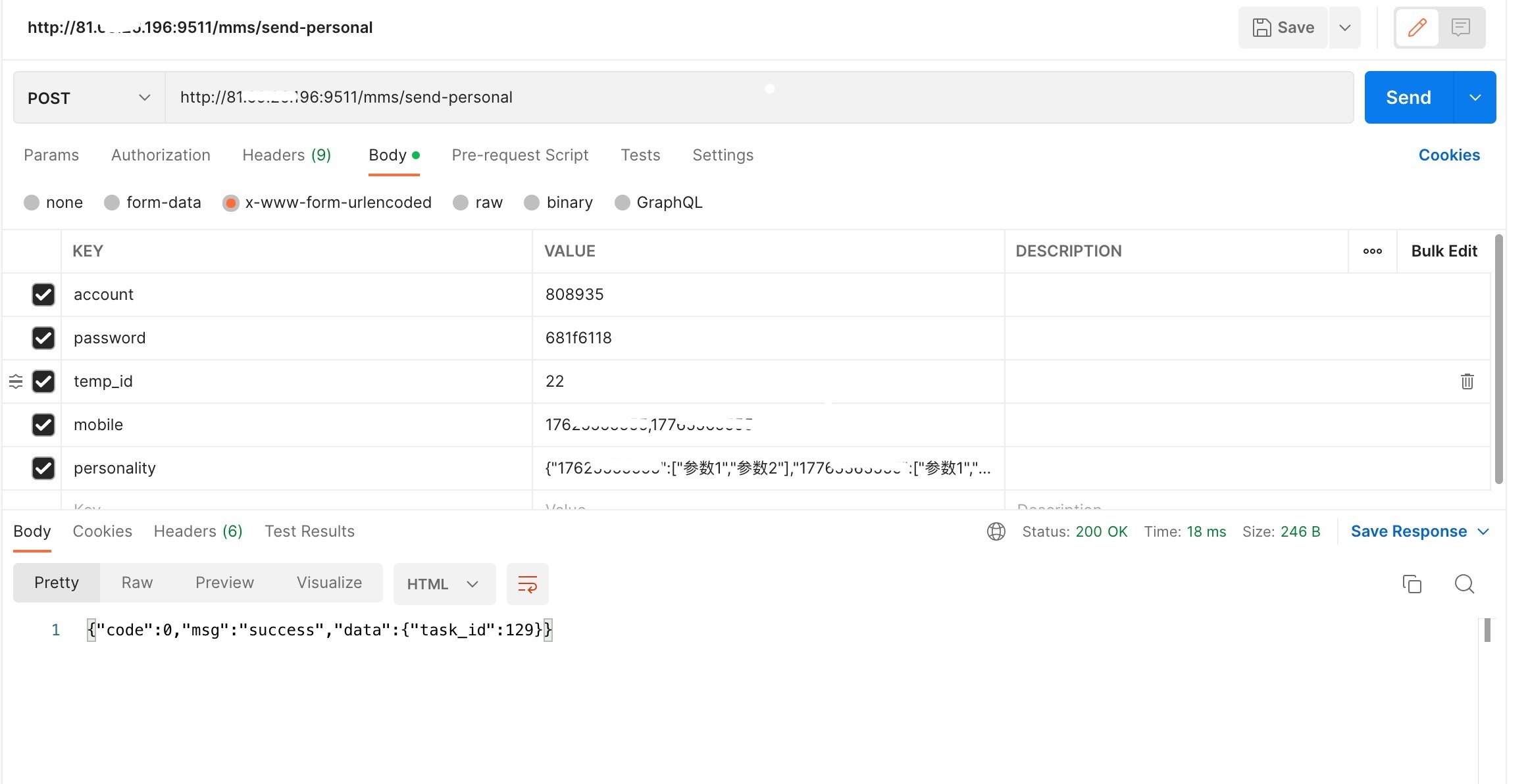
Task: Click the temp_id value 22
Action: [554, 381]
